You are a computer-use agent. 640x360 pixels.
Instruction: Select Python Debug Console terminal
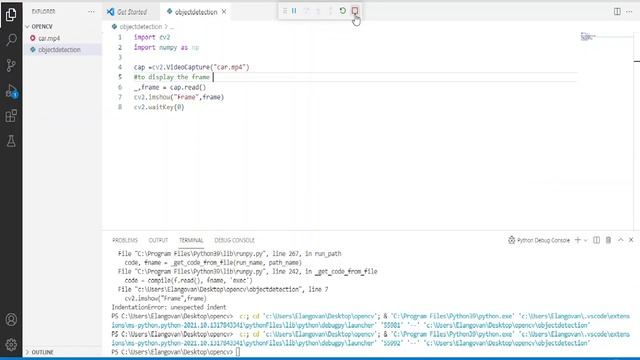[x=539, y=240]
